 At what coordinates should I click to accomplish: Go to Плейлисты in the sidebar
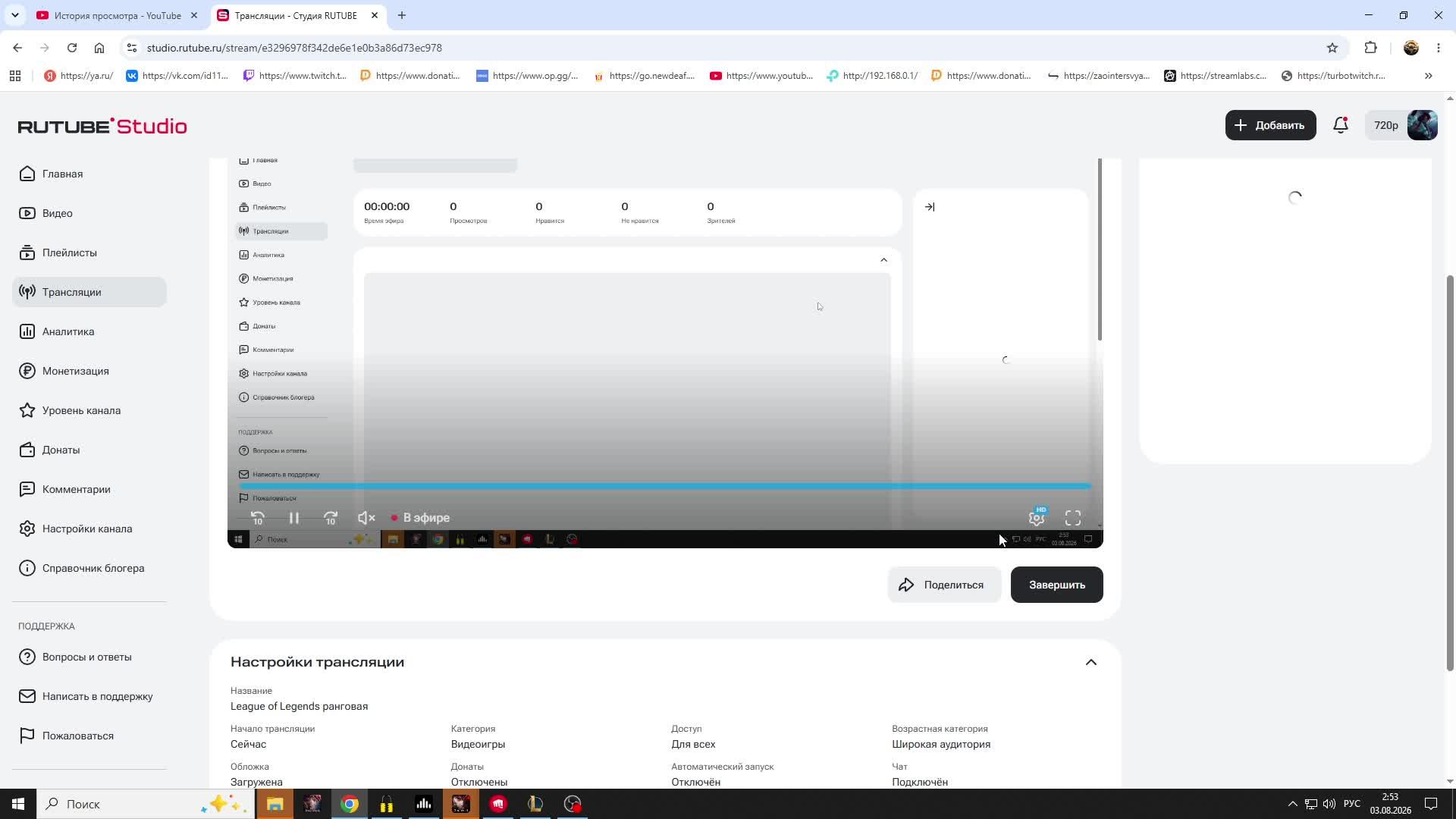tap(89, 253)
